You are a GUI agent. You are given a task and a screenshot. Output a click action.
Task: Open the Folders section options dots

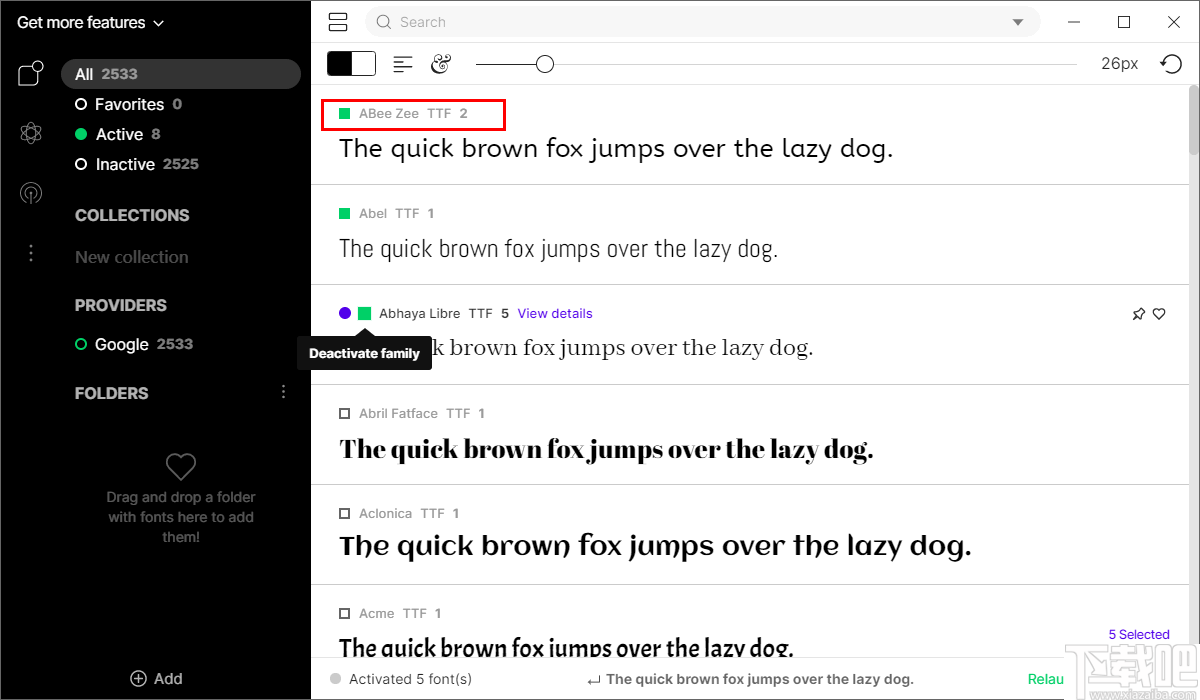pyautogui.click(x=283, y=392)
